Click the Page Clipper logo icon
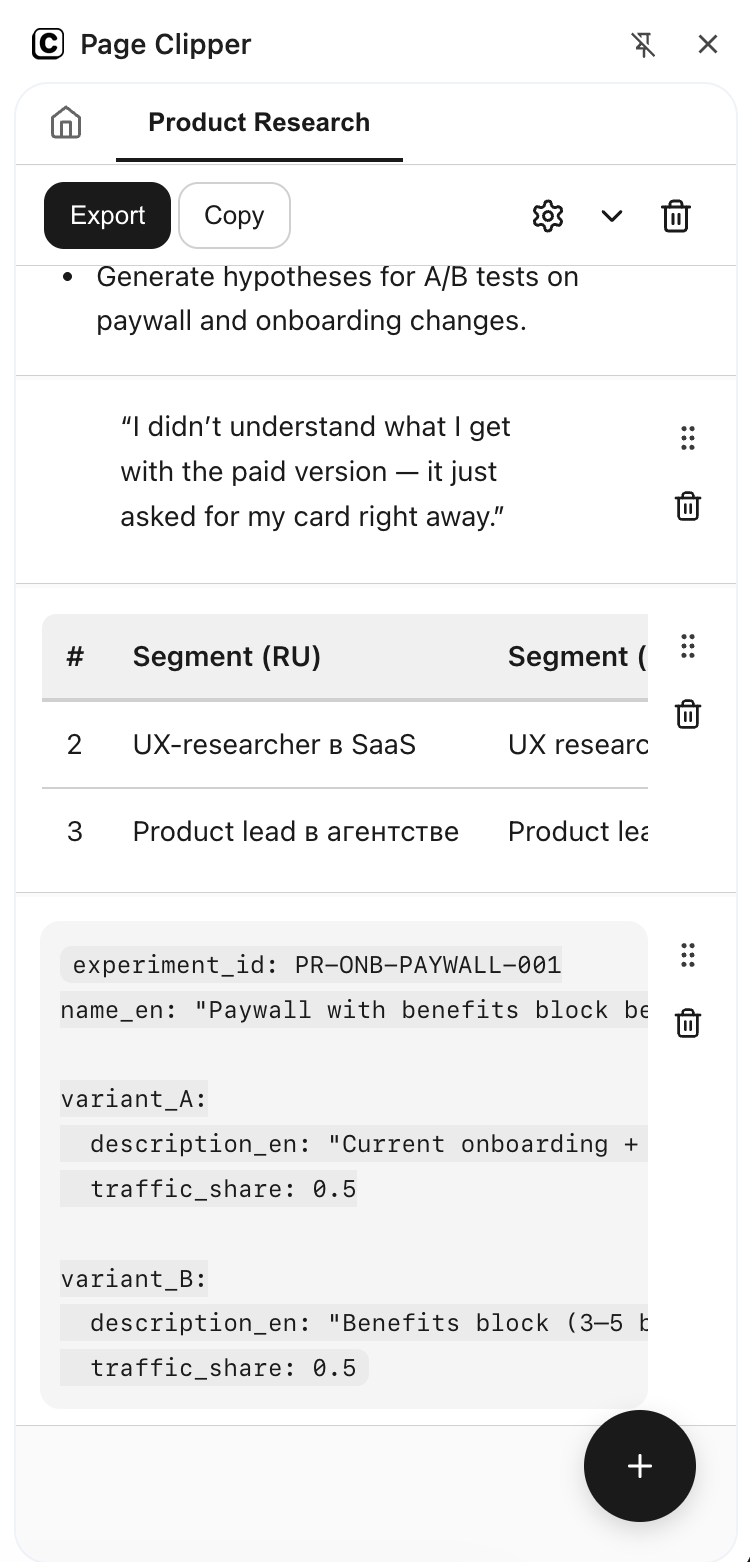The height and width of the screenshot is (1562, 750). (x=48, y=44)
